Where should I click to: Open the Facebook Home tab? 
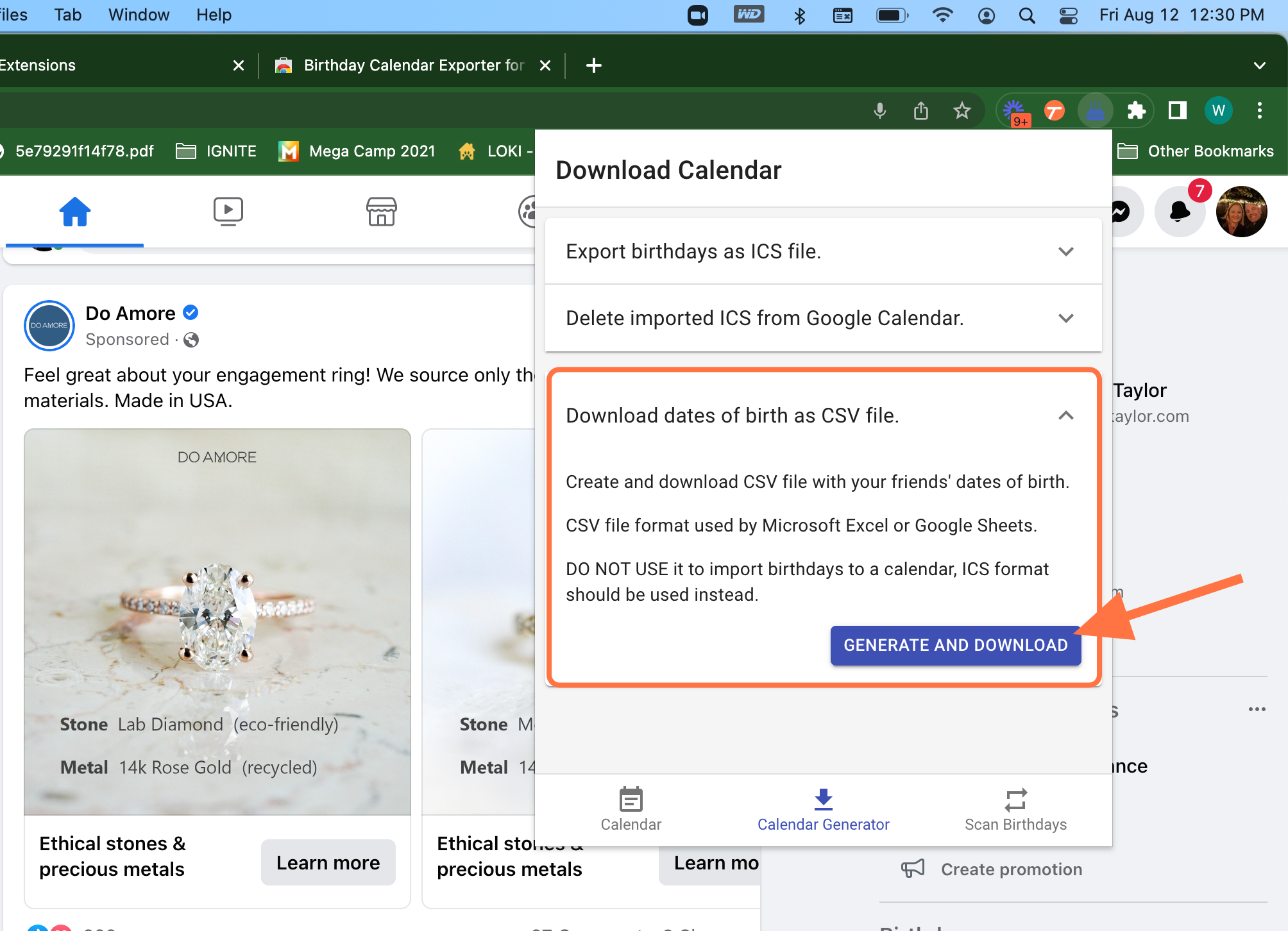(x=74, y=212)
